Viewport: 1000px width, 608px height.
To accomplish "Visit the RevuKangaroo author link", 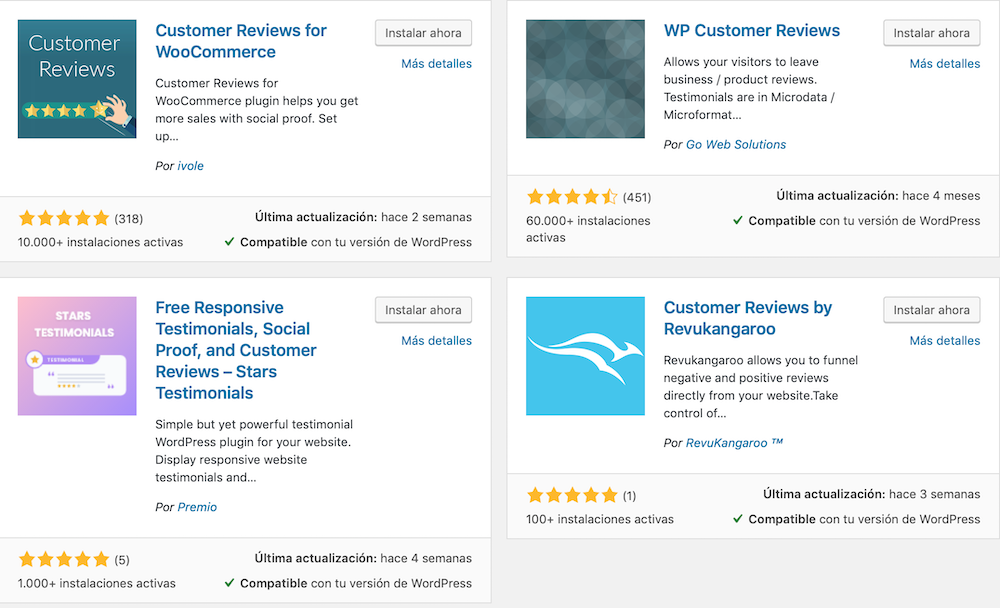I will [x=734, y=443].
